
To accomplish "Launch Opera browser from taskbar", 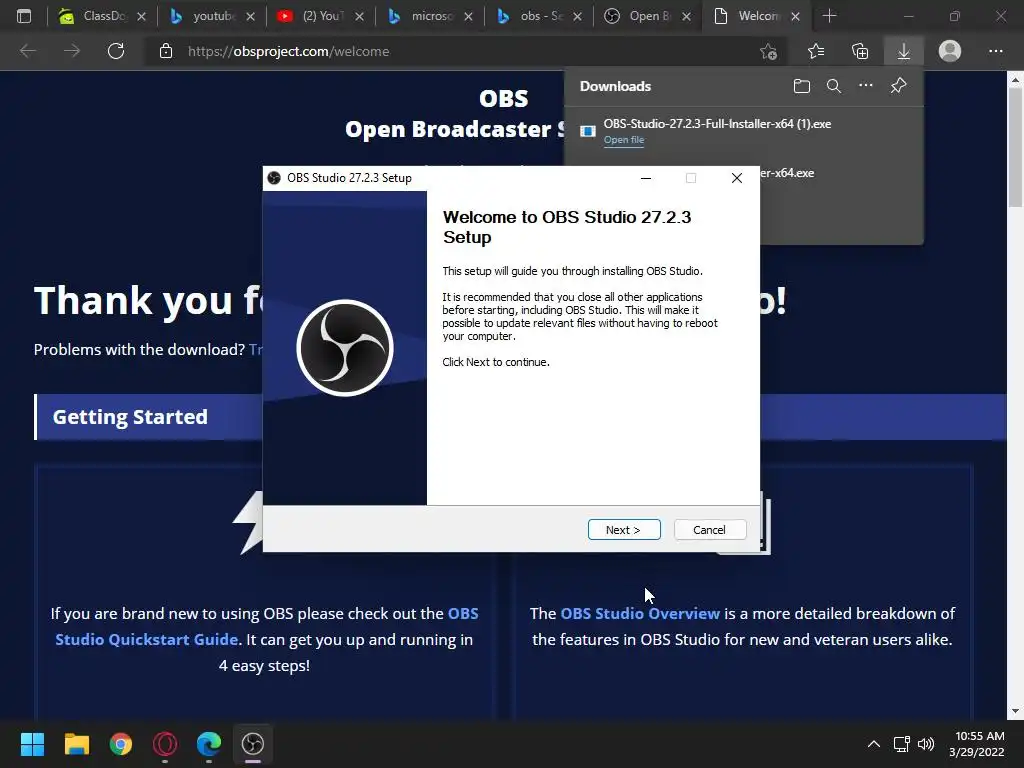I will (165, 744).
